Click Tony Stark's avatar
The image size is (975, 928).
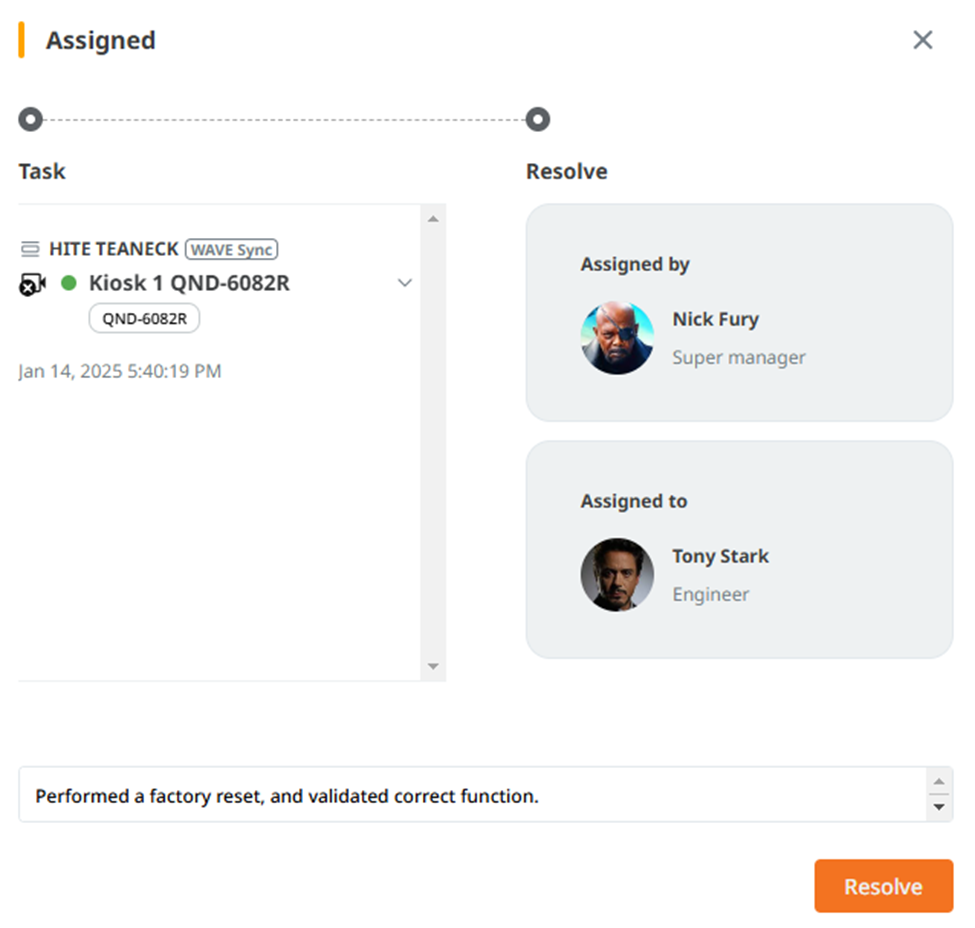[x=617, y=575]
